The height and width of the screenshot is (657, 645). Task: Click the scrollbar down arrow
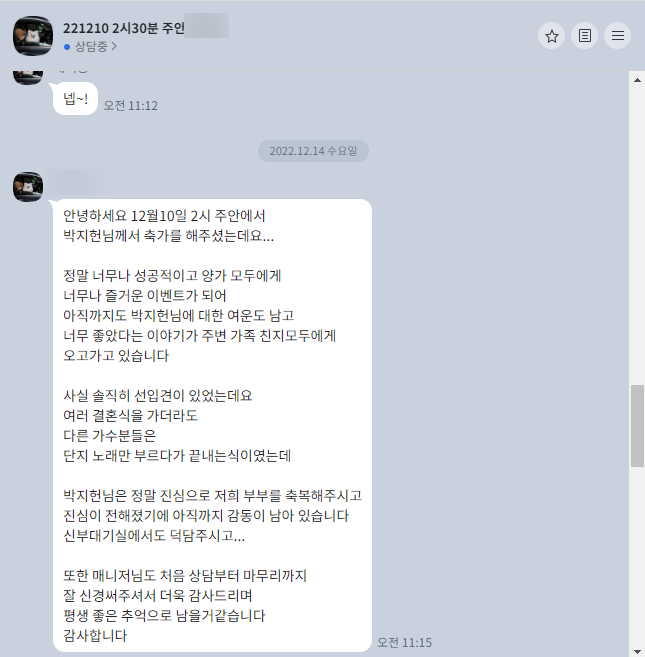pyautogui.click(x=637, y=651)
